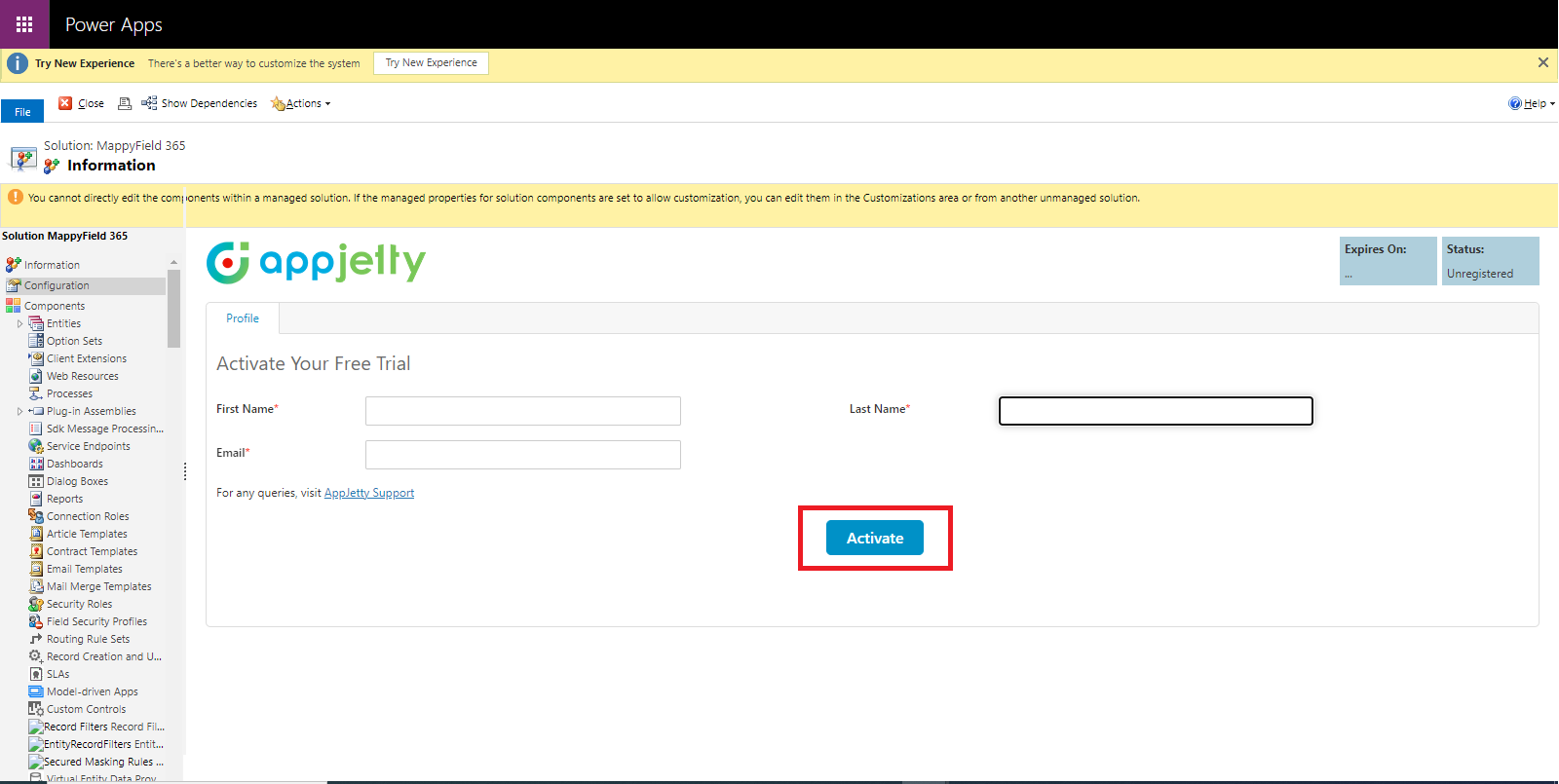Click the Service Endpoints globe icon
Screen dimensions: 1559x784
pos(36,446)
